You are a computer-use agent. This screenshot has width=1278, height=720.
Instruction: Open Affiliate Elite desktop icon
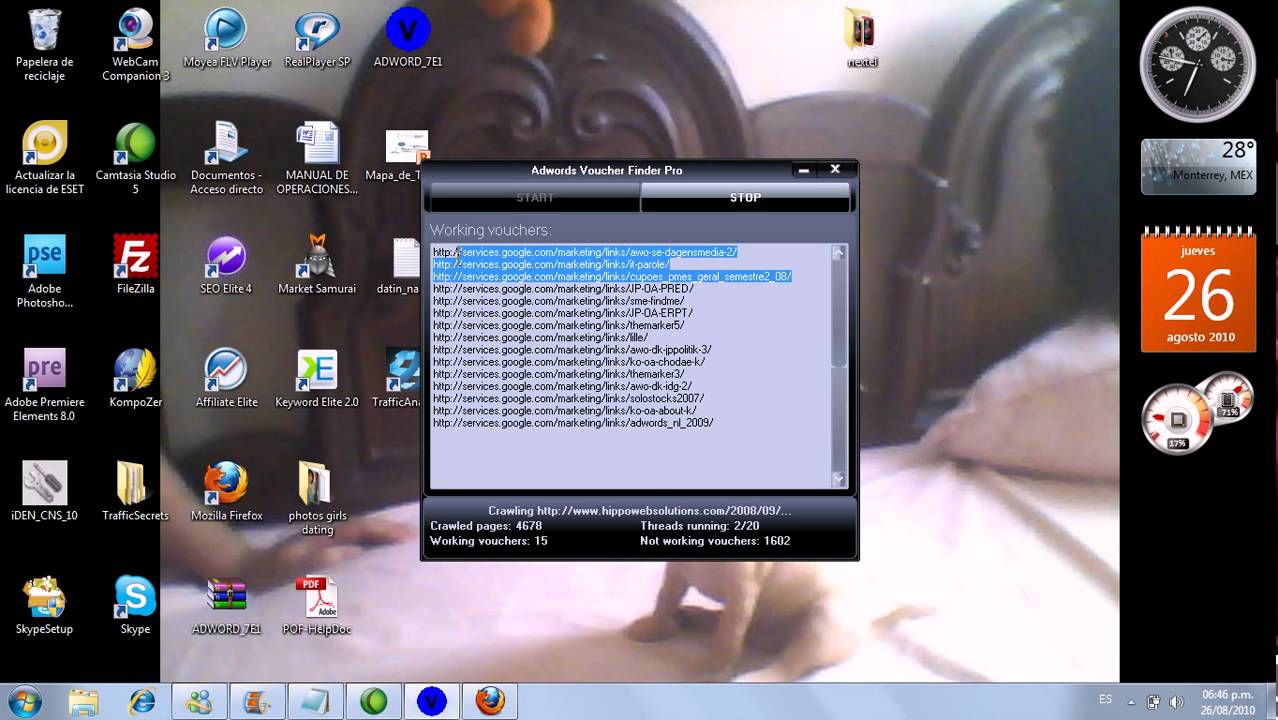226,378
